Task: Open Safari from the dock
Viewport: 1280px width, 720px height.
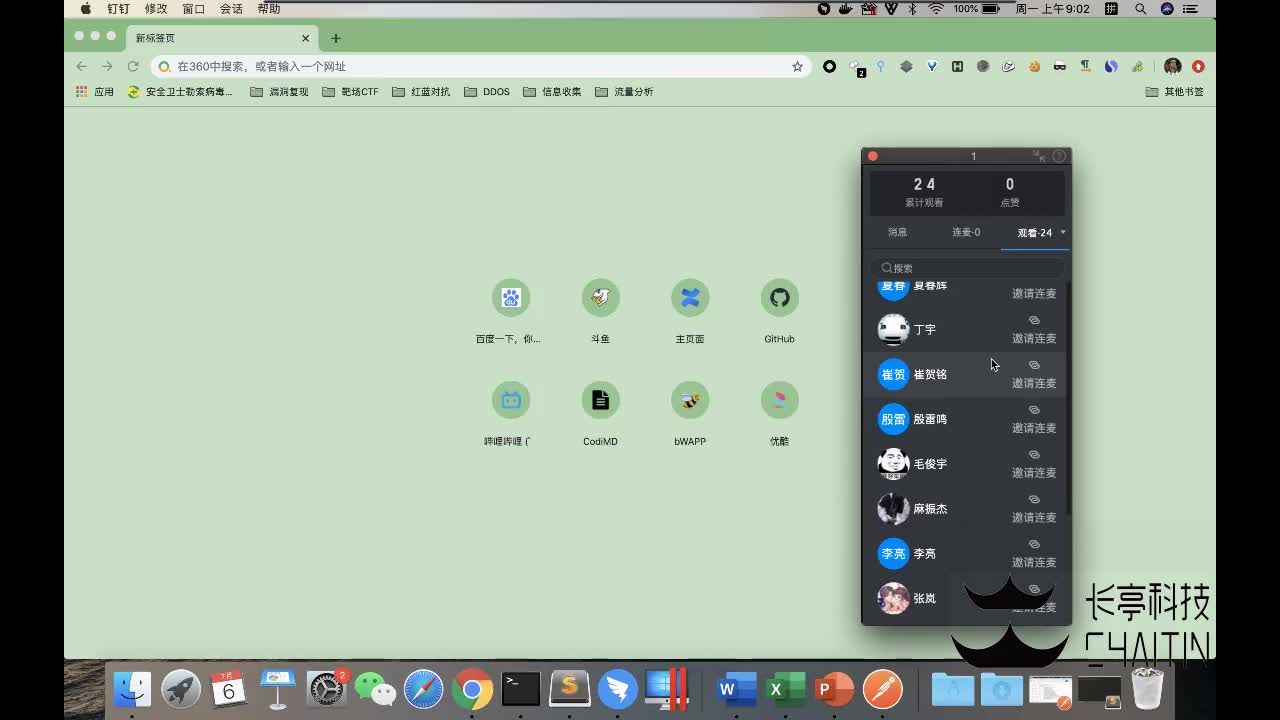Action: coord(424,689)
